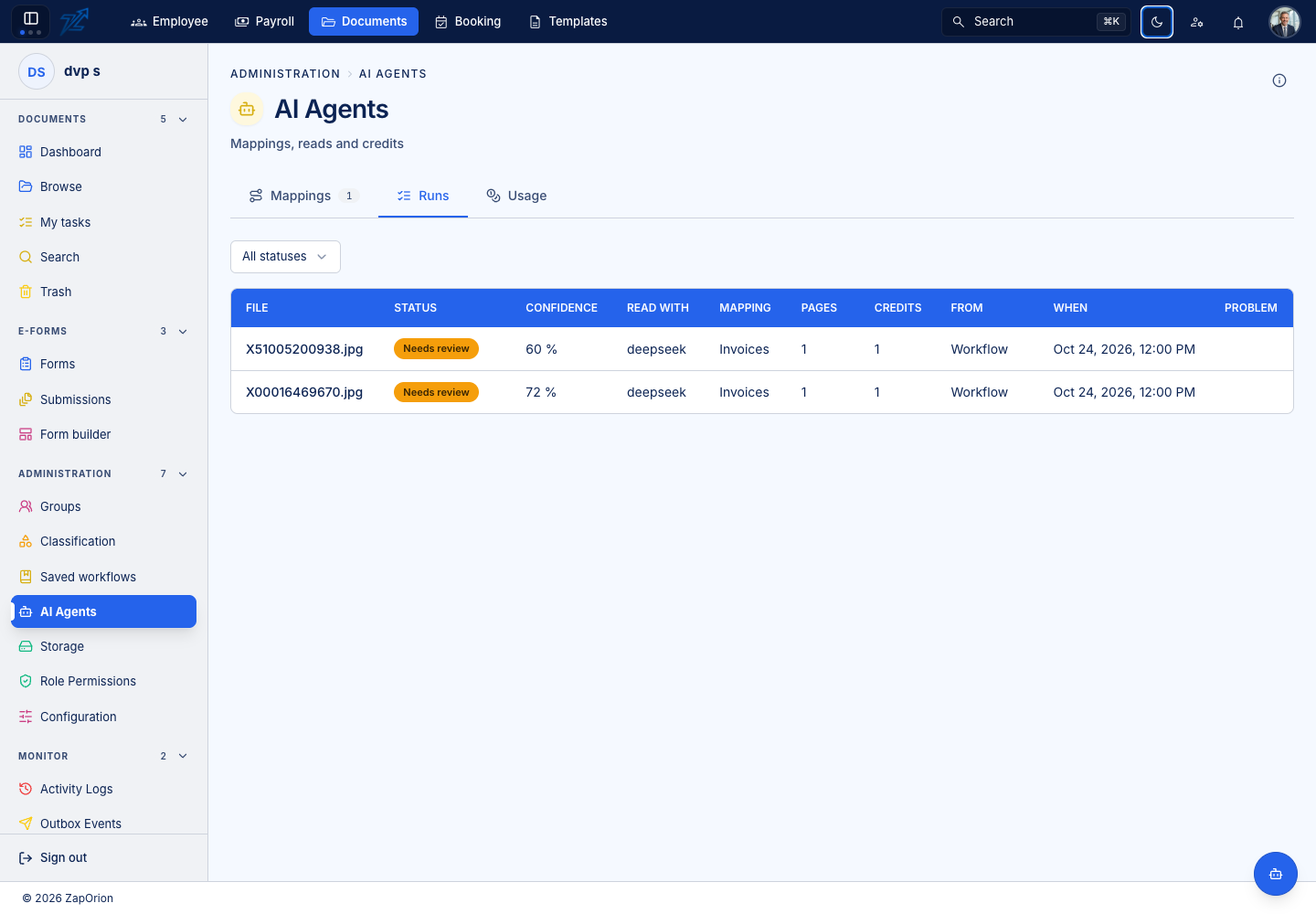Click the ZapOrion logo icon
Viewport: 1316px width, 914px height.
coord(74,21)
